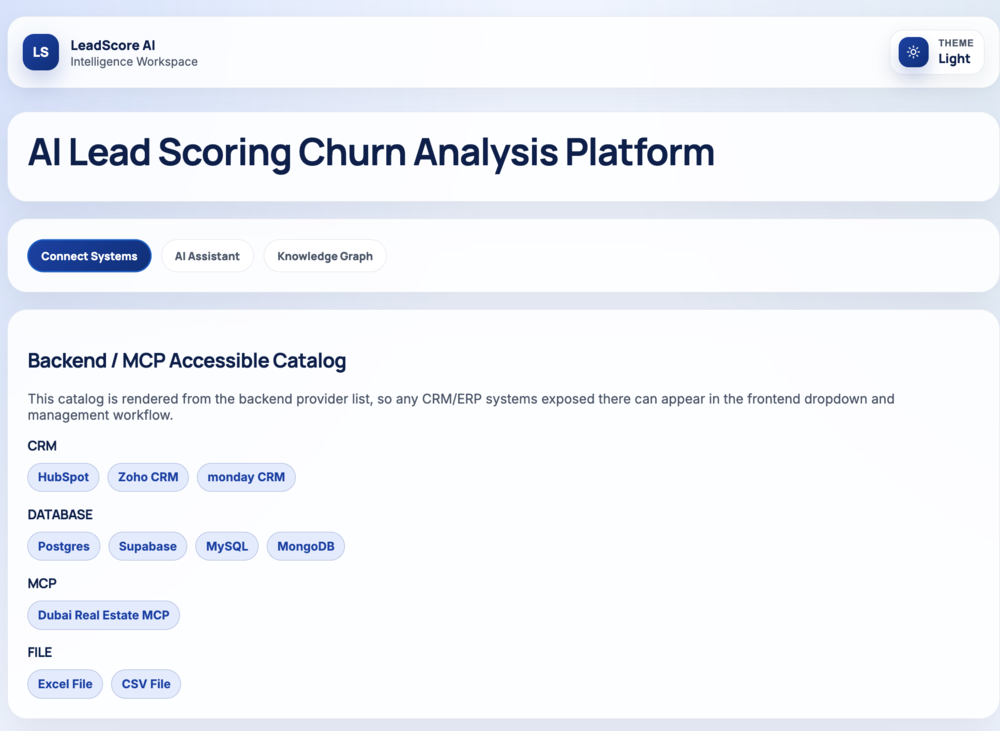This screenshot has width=1000, height=731.
Task: Open the Dubai Real Estate MCP chip
Action: pyautogui.click(x=104, y=615)
